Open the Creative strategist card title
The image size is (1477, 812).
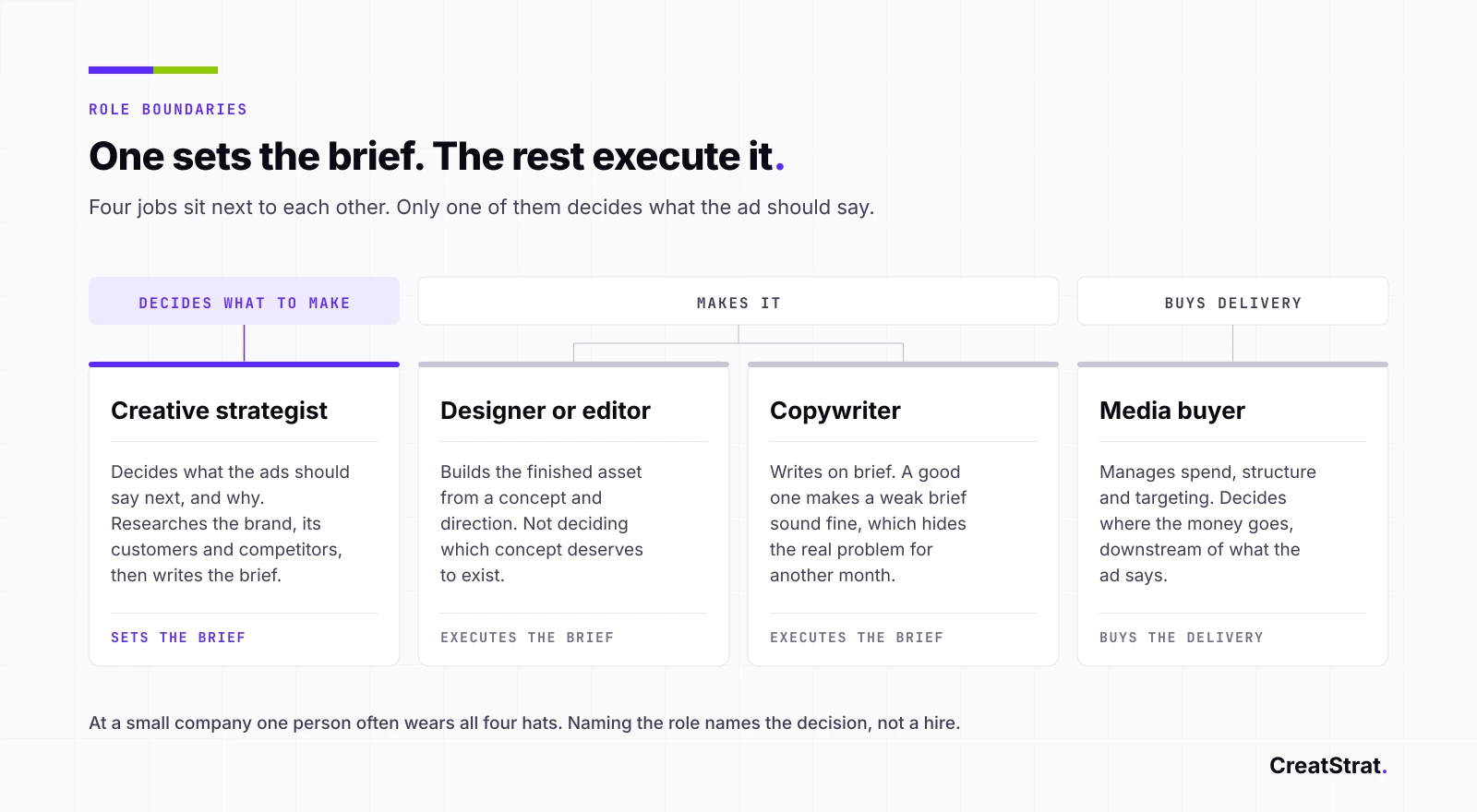(219, 411)
